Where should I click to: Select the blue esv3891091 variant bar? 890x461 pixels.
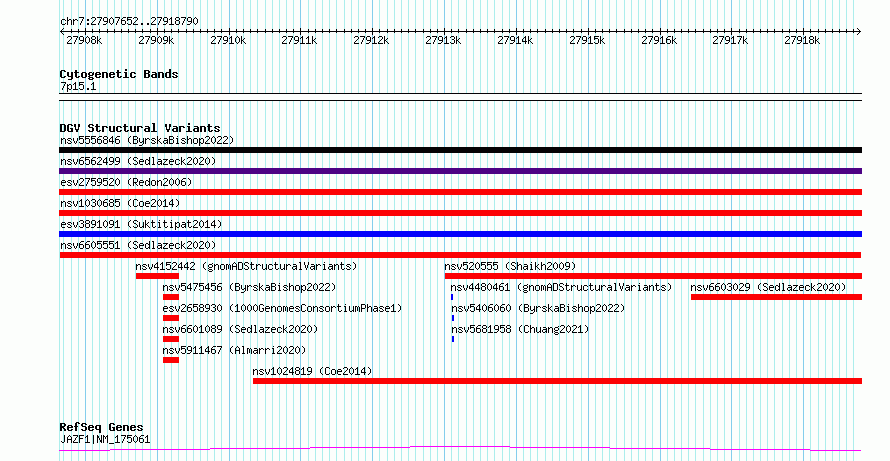(460, 234)
